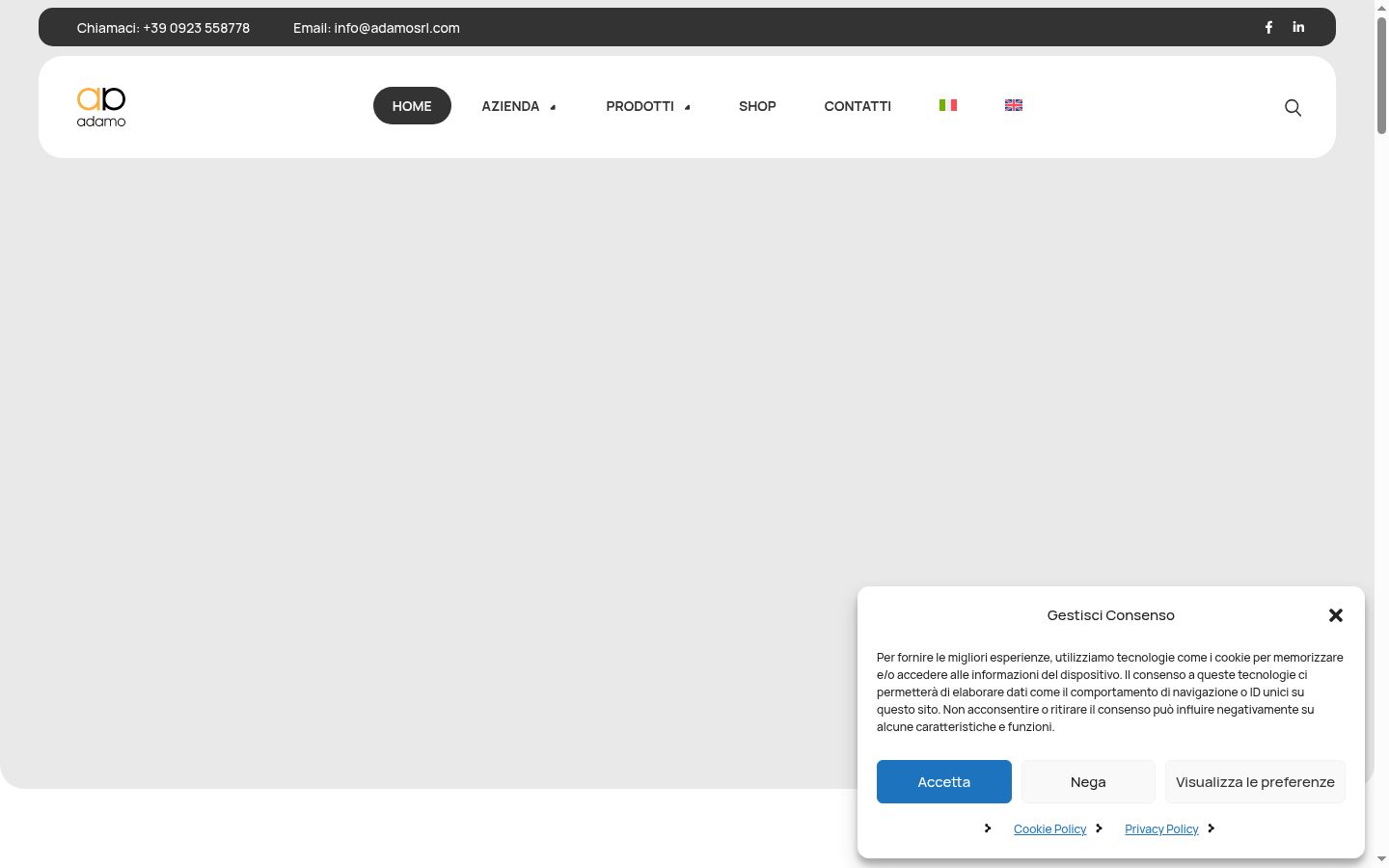1389x868 pixels.
Task: Click the scrollbar down arrow
Action: tap(1381, 858)
